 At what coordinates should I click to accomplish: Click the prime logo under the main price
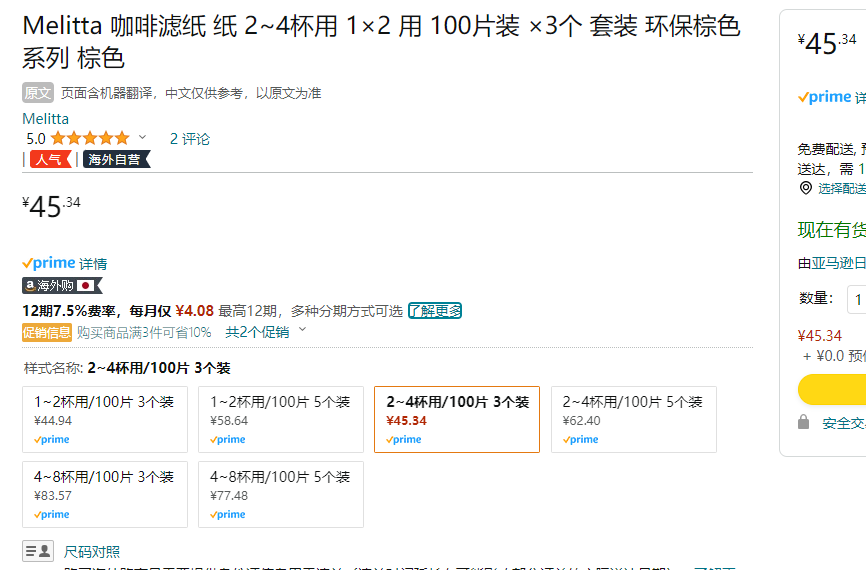(49, 263)
